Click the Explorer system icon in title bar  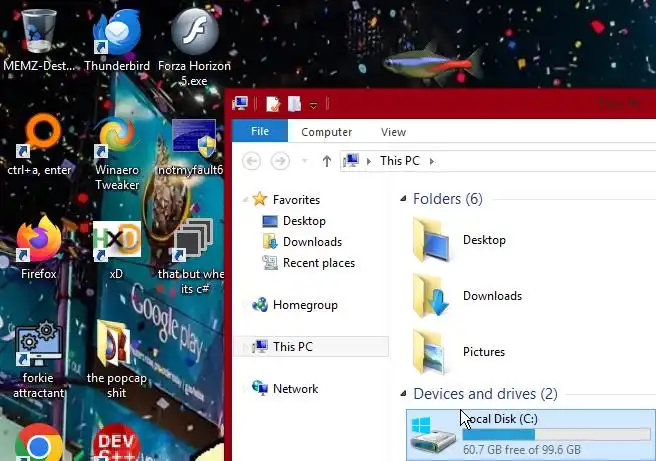pos(241,103)
